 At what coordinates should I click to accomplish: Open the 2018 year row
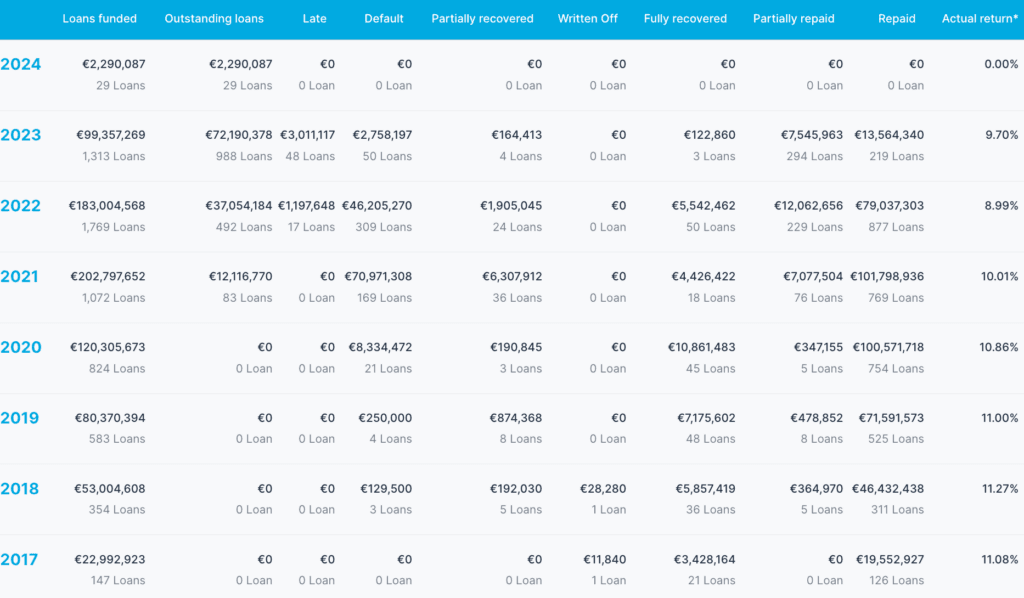point(20,489)
